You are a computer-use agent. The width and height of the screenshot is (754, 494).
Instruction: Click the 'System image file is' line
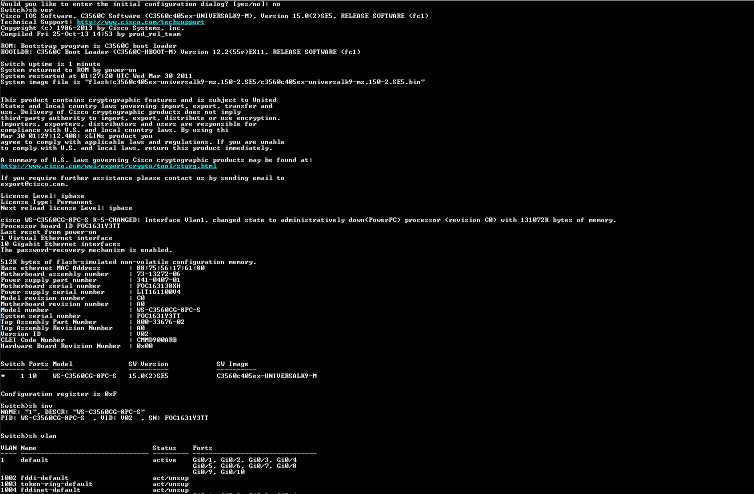pos(213,82)
